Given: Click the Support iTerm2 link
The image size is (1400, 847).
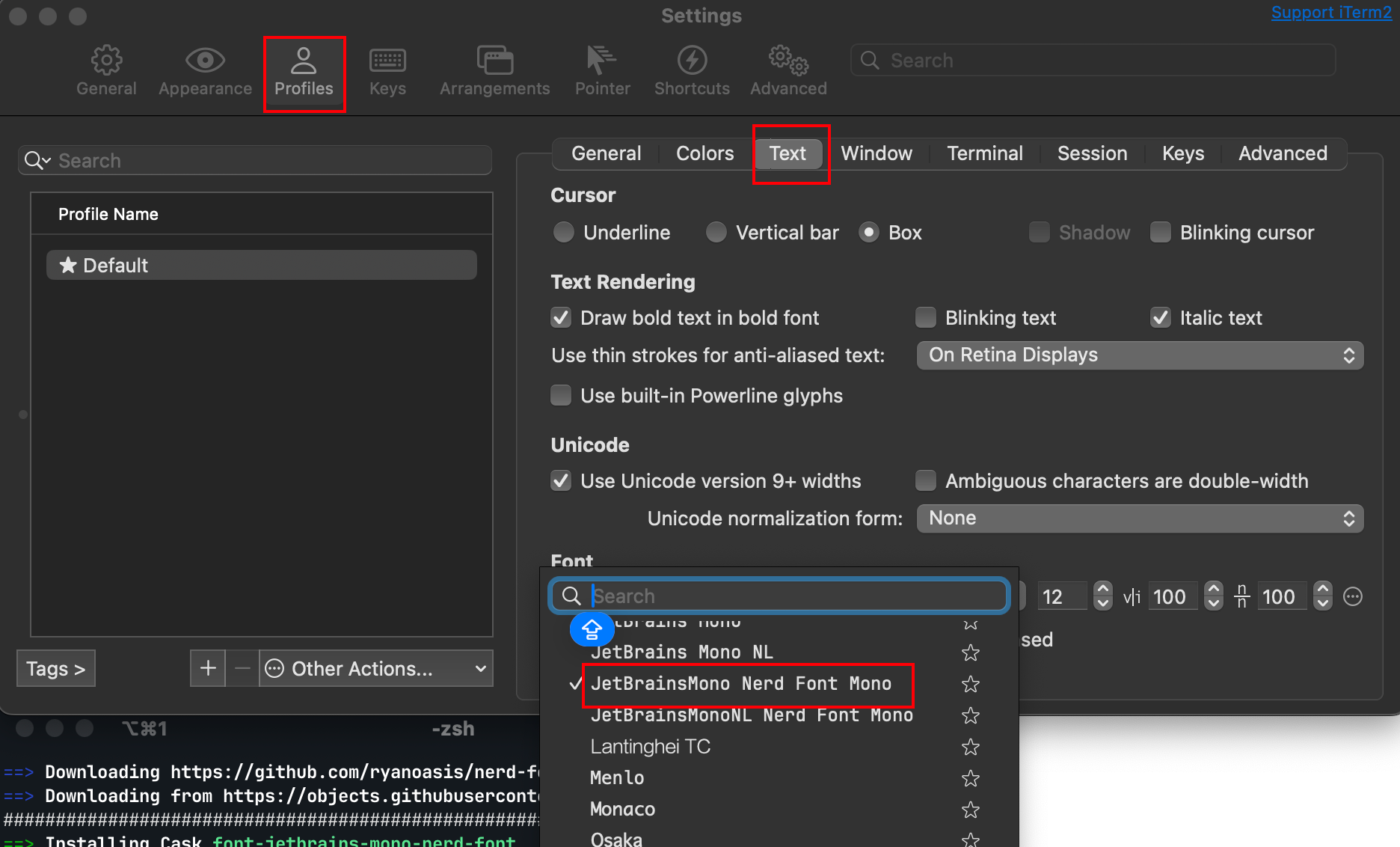Looking at the screenshot, I should (x=1331, y=13).
